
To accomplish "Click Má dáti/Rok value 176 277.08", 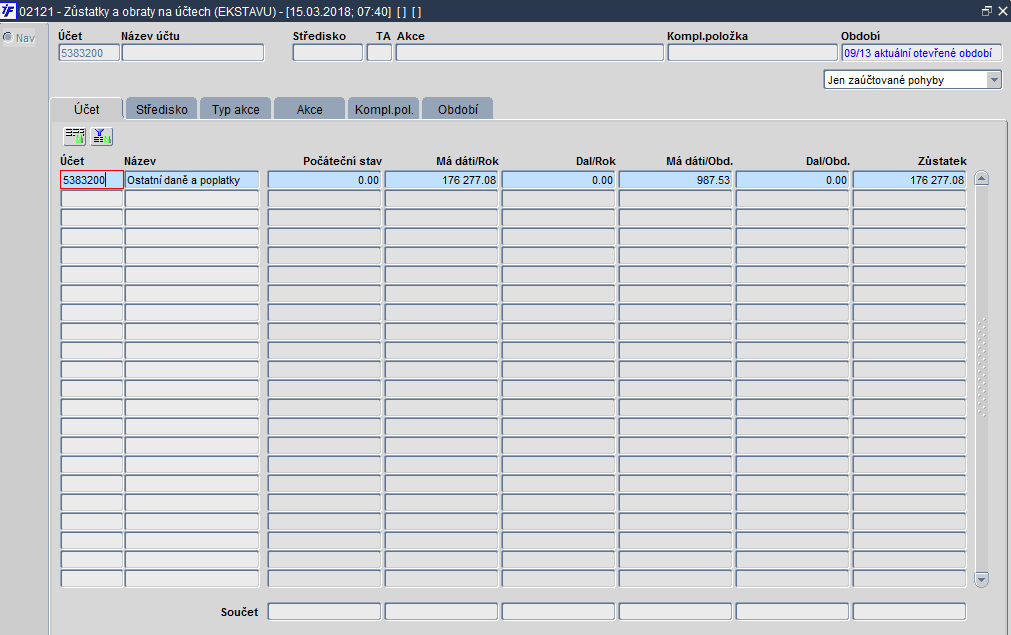I will 442,180.
